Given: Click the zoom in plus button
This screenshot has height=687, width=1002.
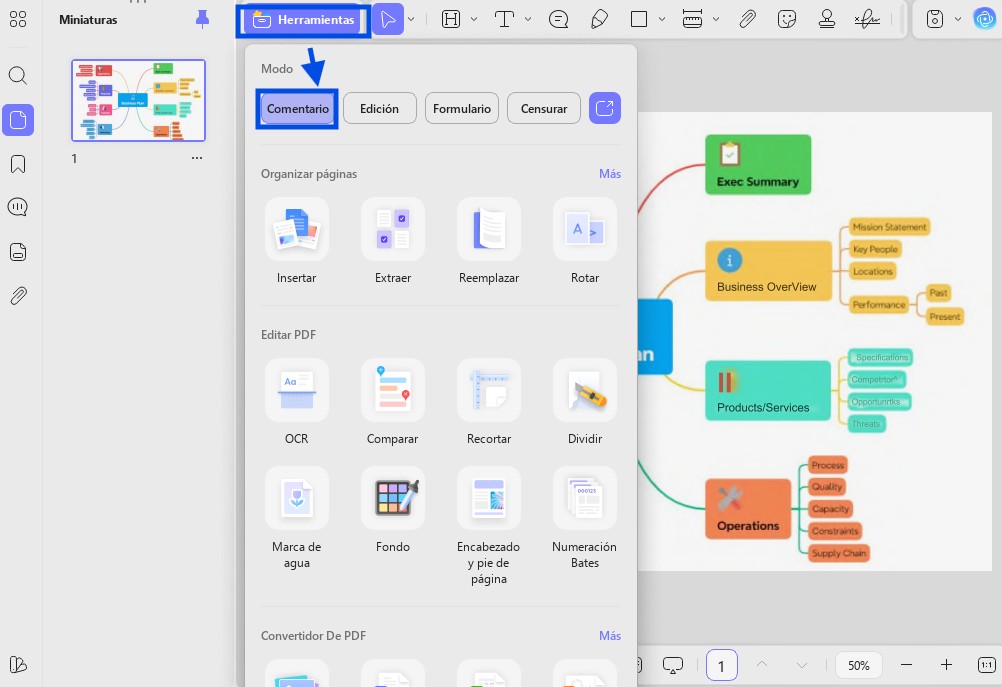Looking at the screenshot, I should [946, 665].
